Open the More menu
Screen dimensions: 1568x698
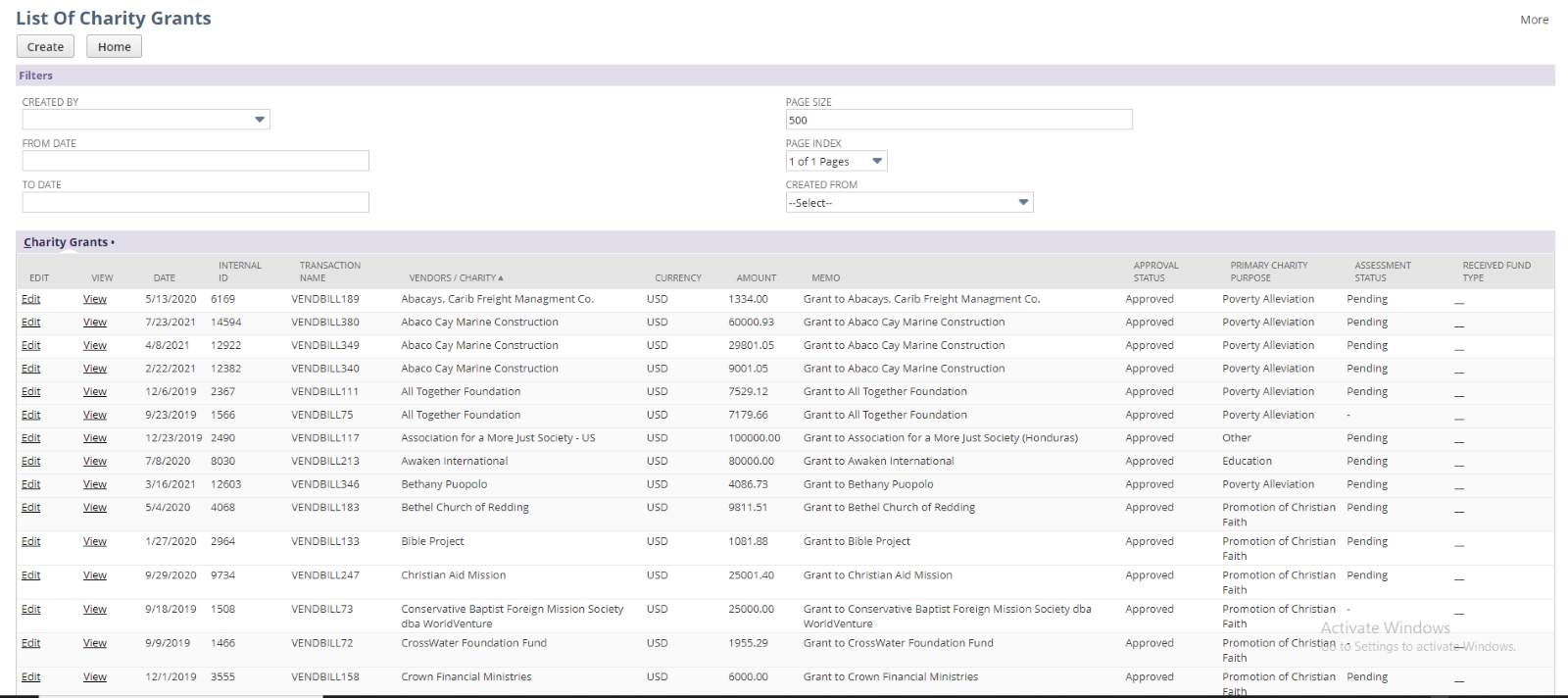point(1534,20)
